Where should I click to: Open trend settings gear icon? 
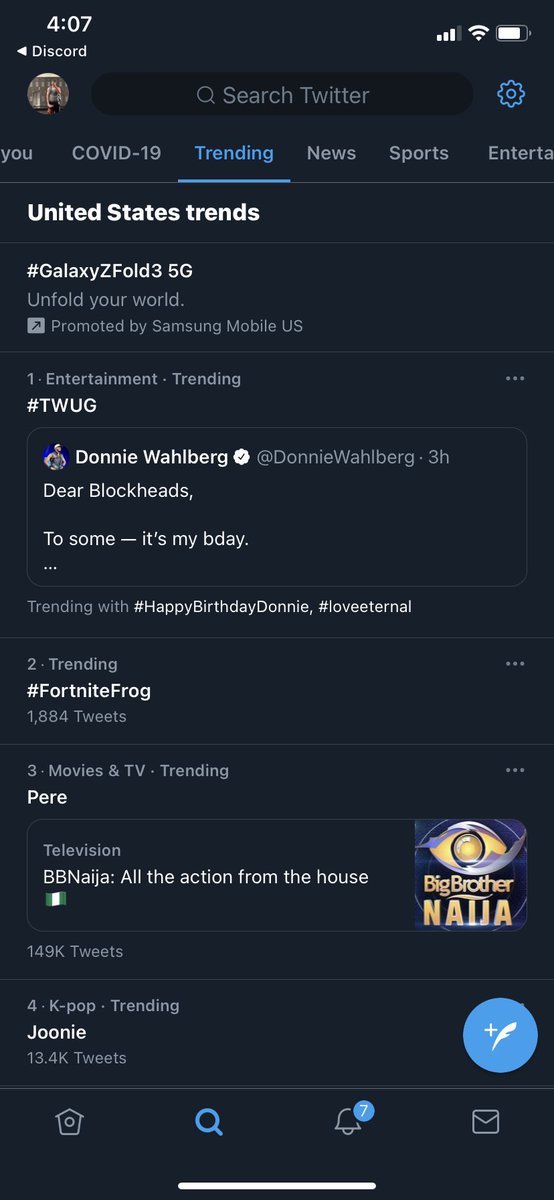coord(511,95)
